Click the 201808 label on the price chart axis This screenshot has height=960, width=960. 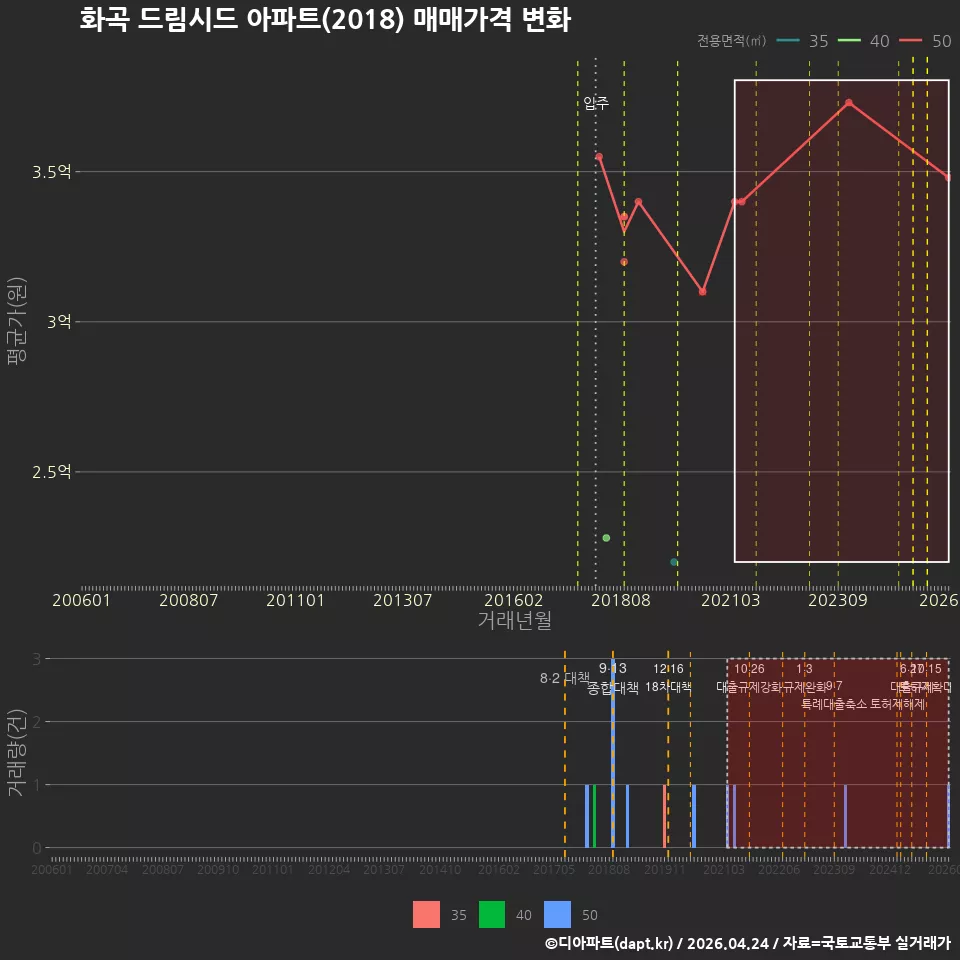621,600
